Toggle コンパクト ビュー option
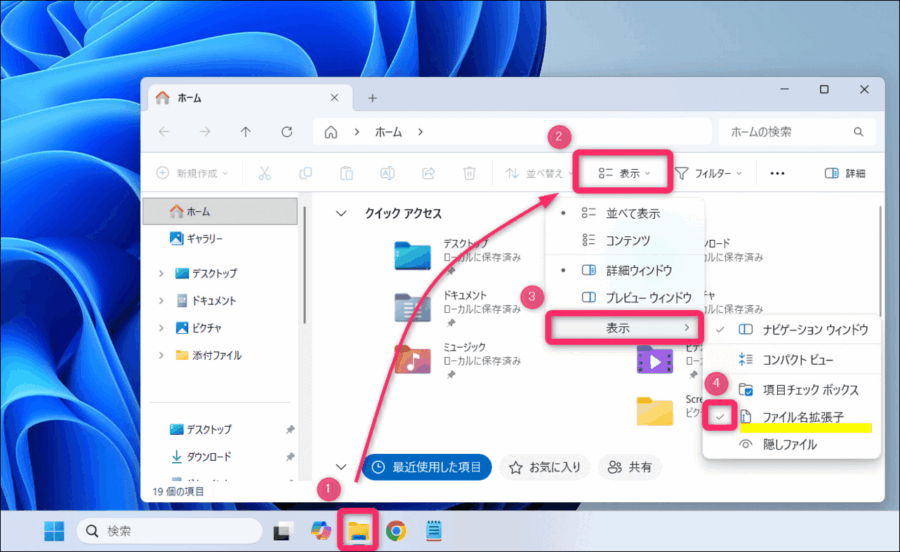 792,360
